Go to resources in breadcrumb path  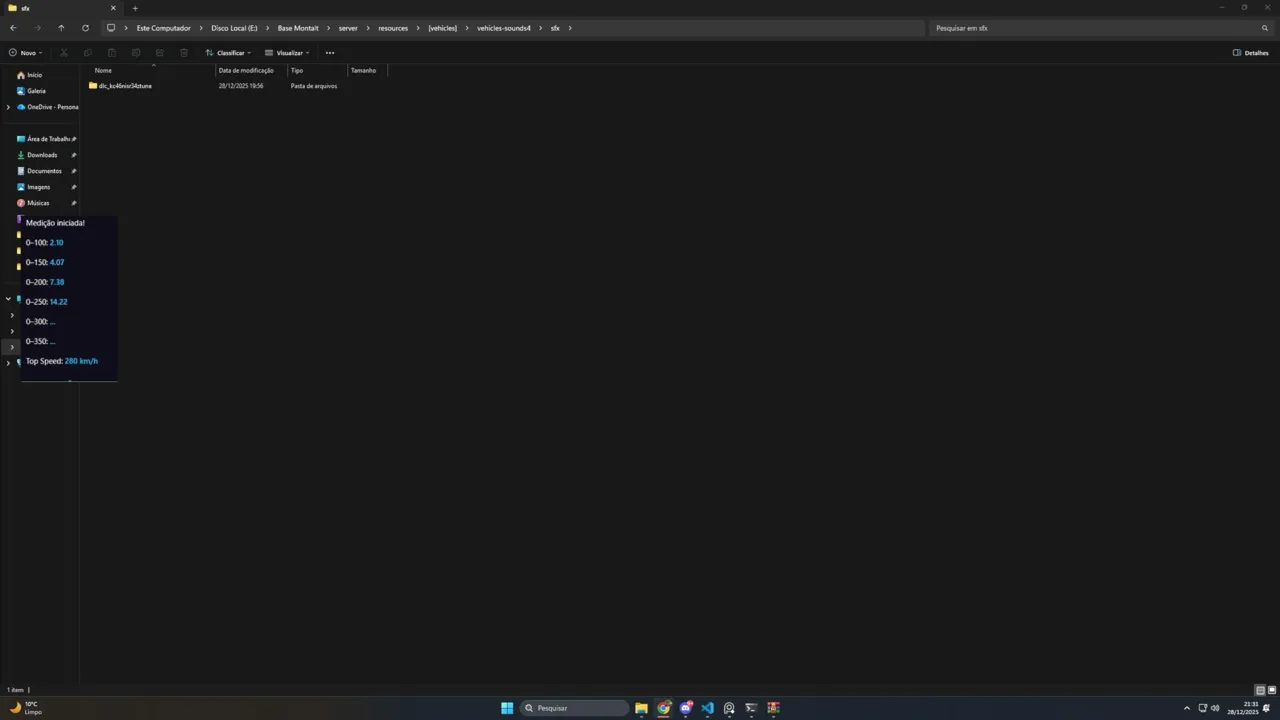(x=393, y=28)
